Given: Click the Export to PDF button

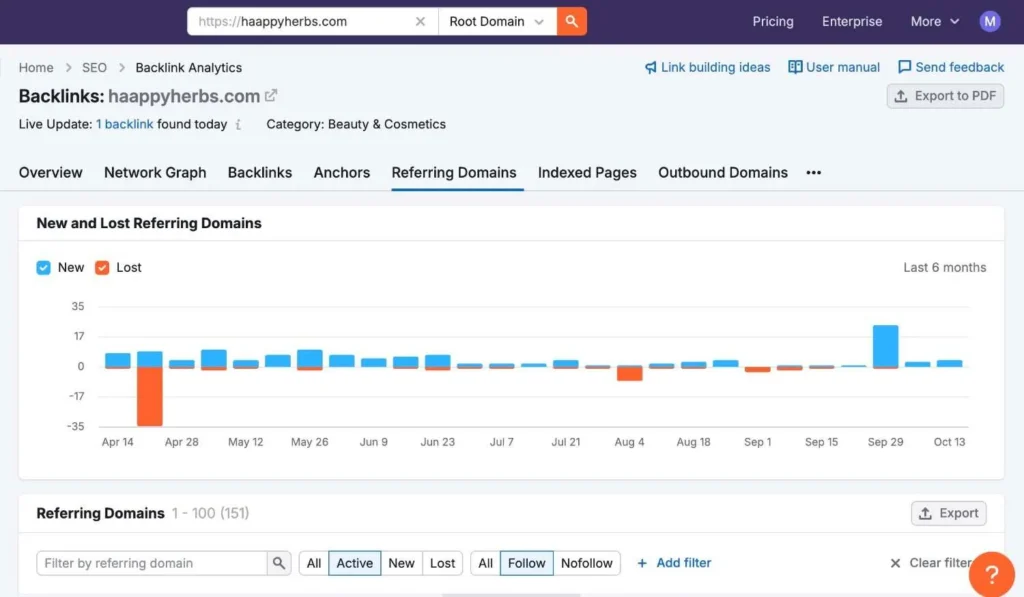Looking at the screenshot, I should (x=945, y=96).
